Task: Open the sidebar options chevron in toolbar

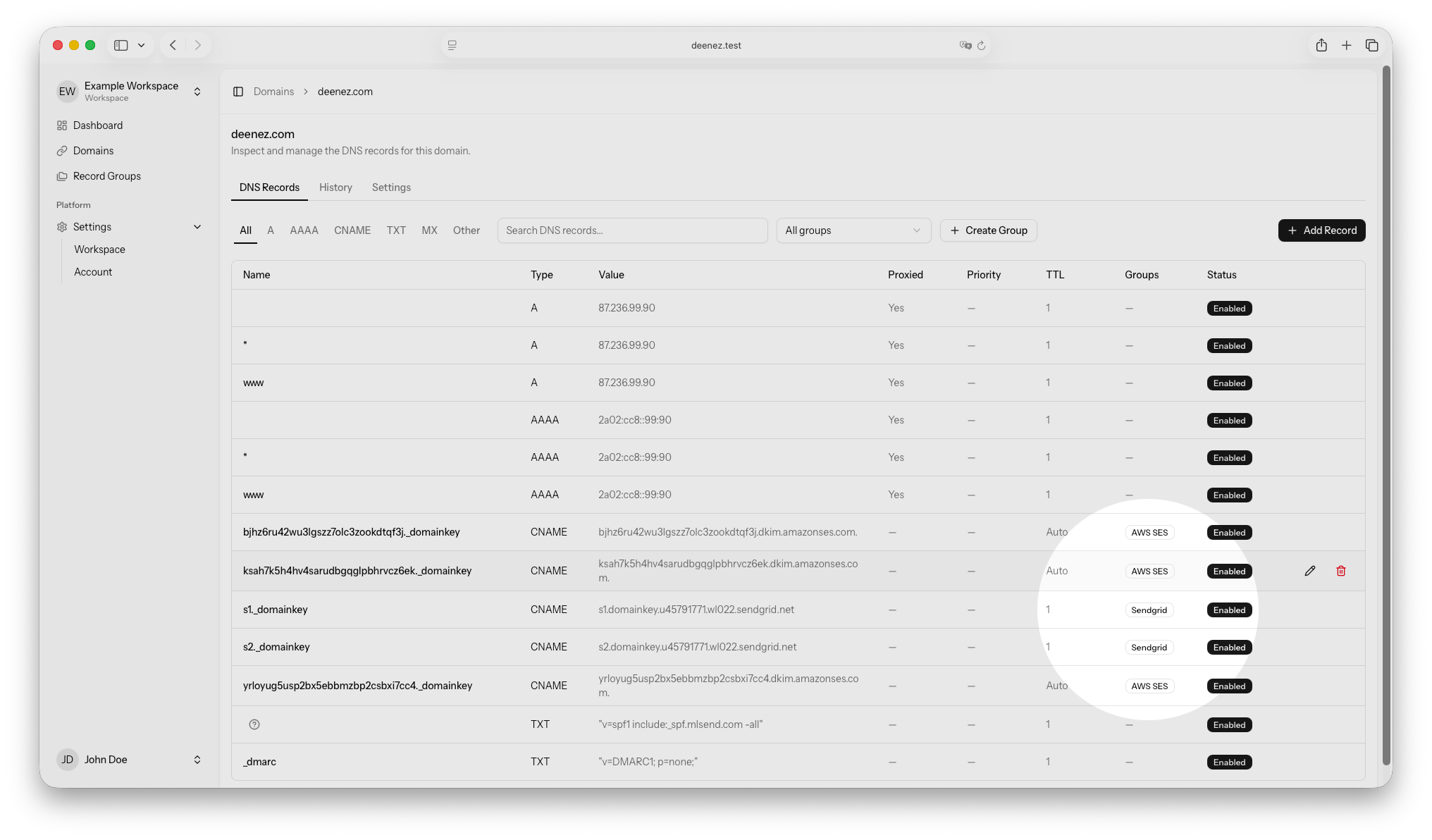Action: 141,45
